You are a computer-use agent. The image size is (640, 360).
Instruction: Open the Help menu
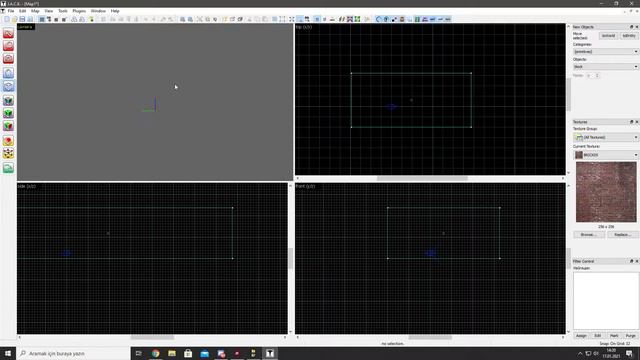pos(115,11)
